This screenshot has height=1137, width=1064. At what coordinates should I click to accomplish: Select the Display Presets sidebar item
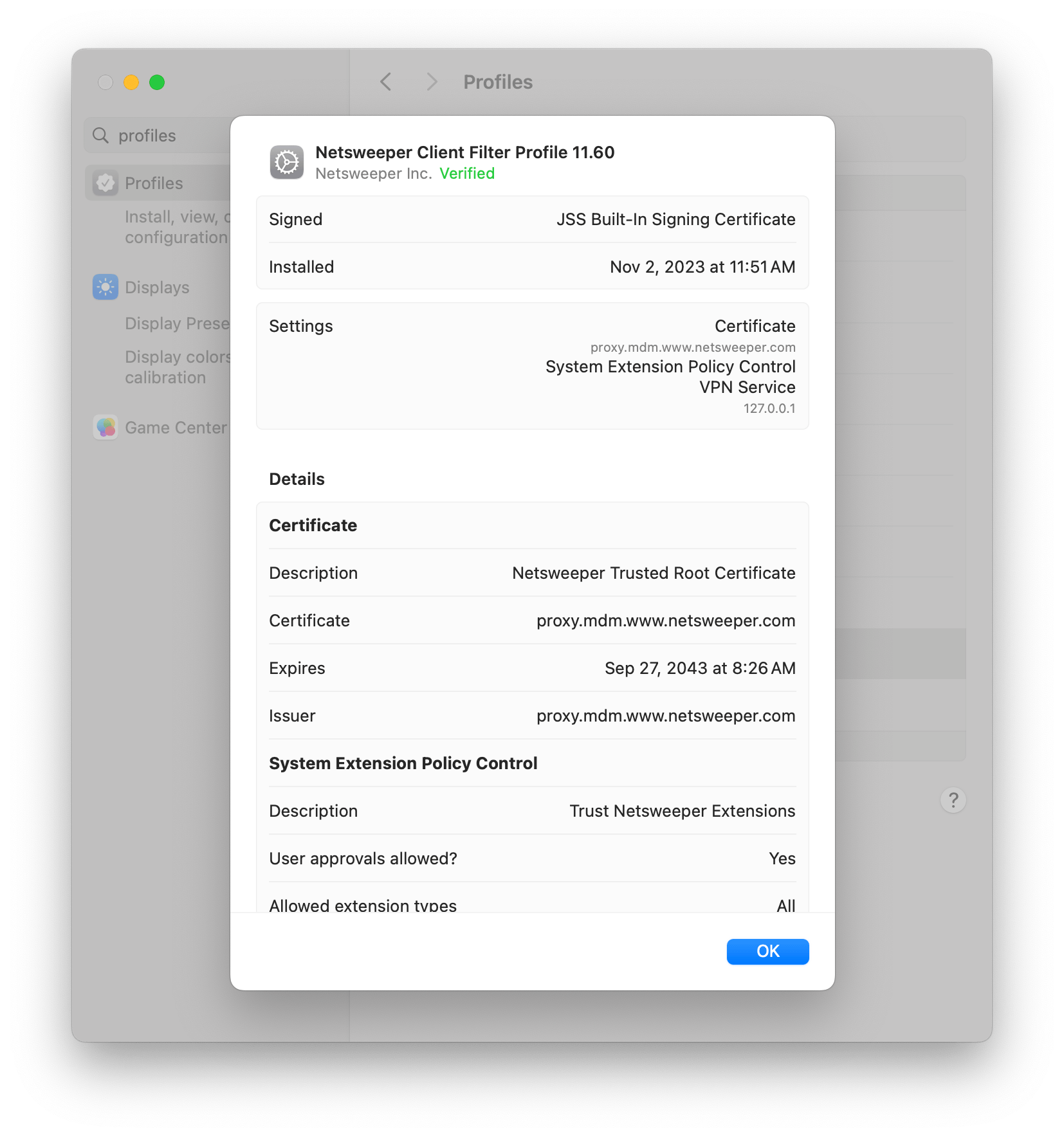pyautogui.click(x=178, y=323)
